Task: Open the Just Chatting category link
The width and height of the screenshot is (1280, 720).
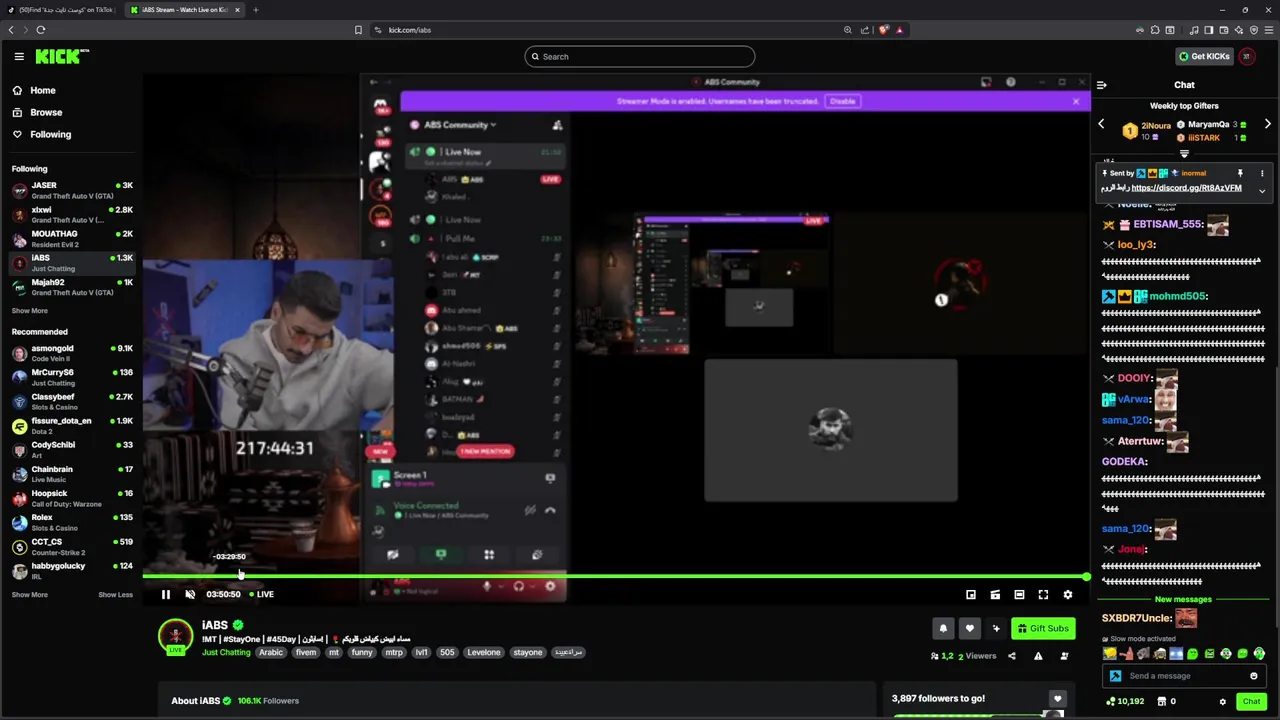Action: click(226, 652)
